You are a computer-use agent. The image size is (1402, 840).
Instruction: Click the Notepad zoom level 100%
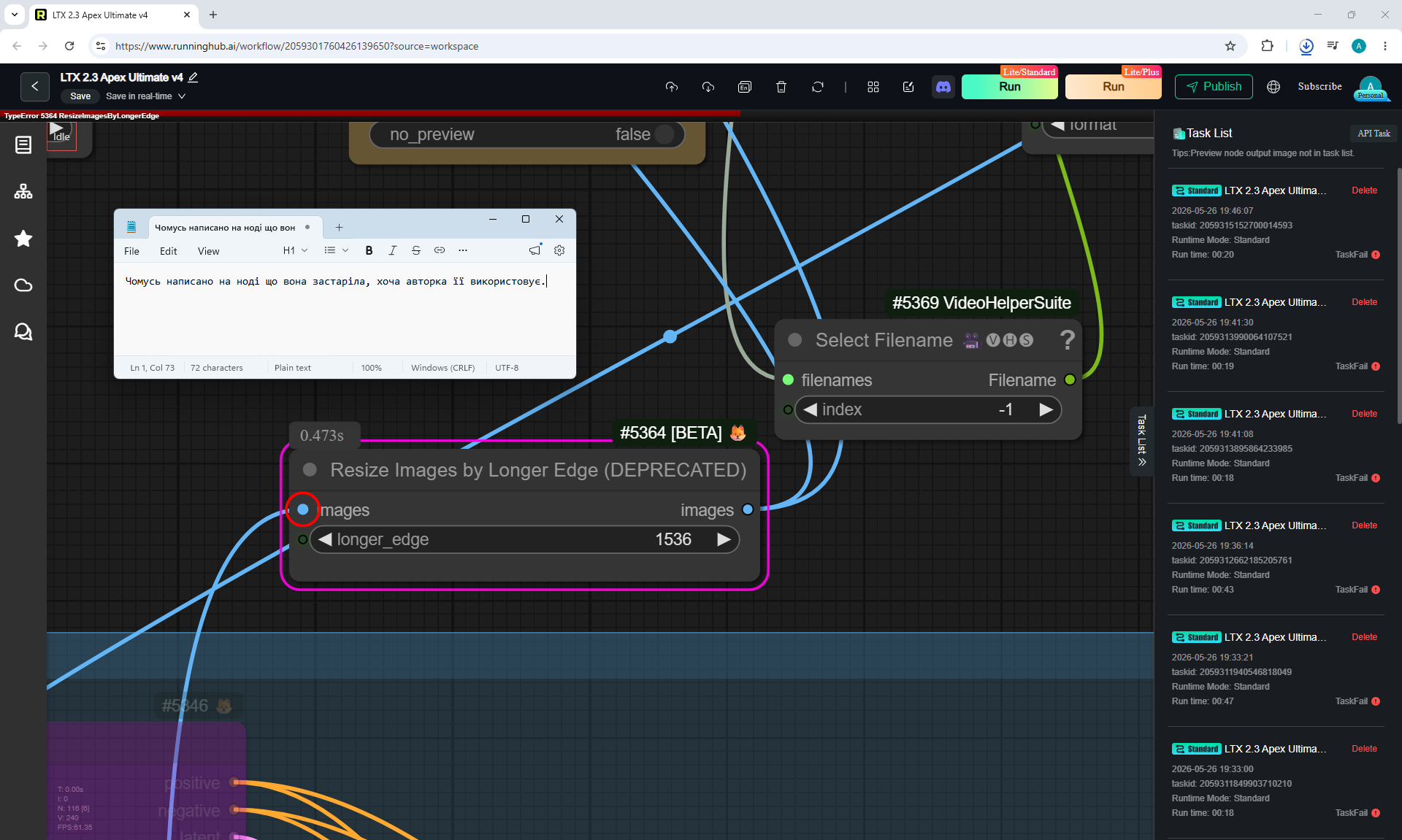[371, 368]
